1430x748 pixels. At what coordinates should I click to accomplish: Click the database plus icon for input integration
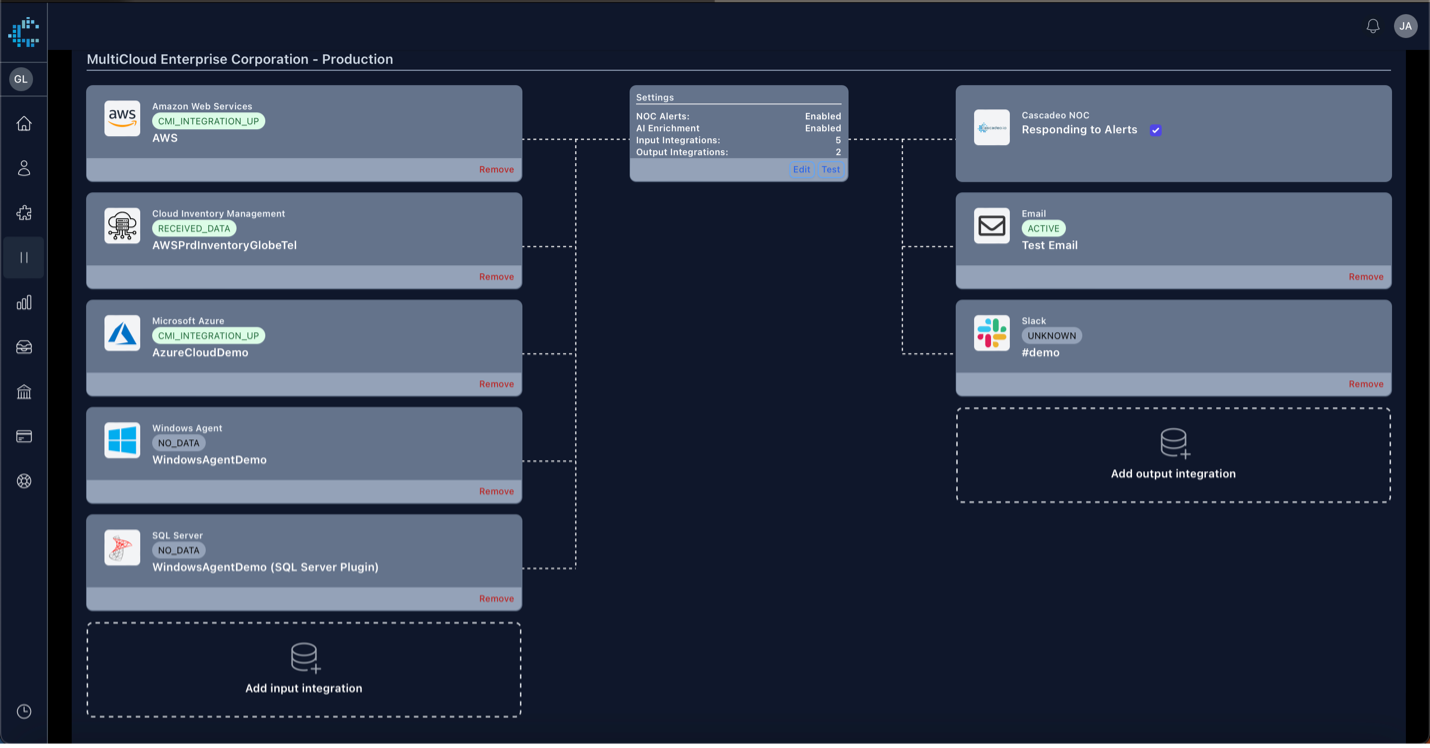[305, 658]
